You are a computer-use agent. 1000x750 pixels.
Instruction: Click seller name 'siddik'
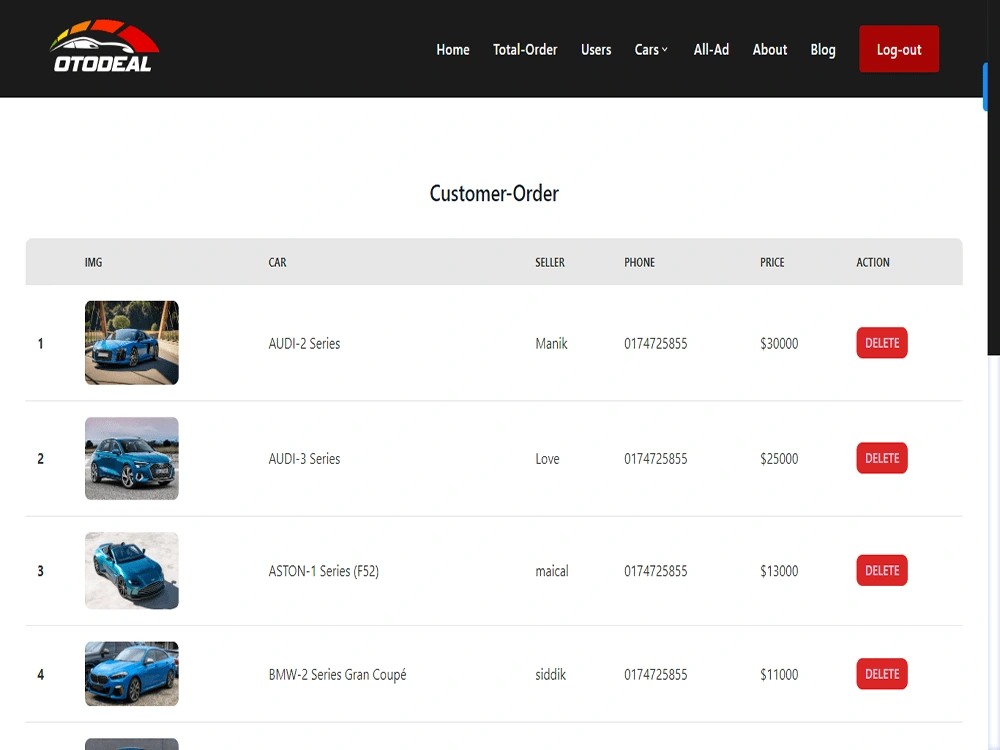[x=550, y=674]
